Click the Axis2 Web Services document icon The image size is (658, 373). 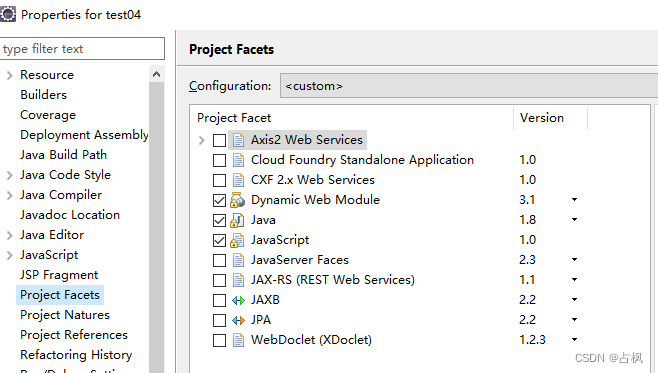coord(238,140)
